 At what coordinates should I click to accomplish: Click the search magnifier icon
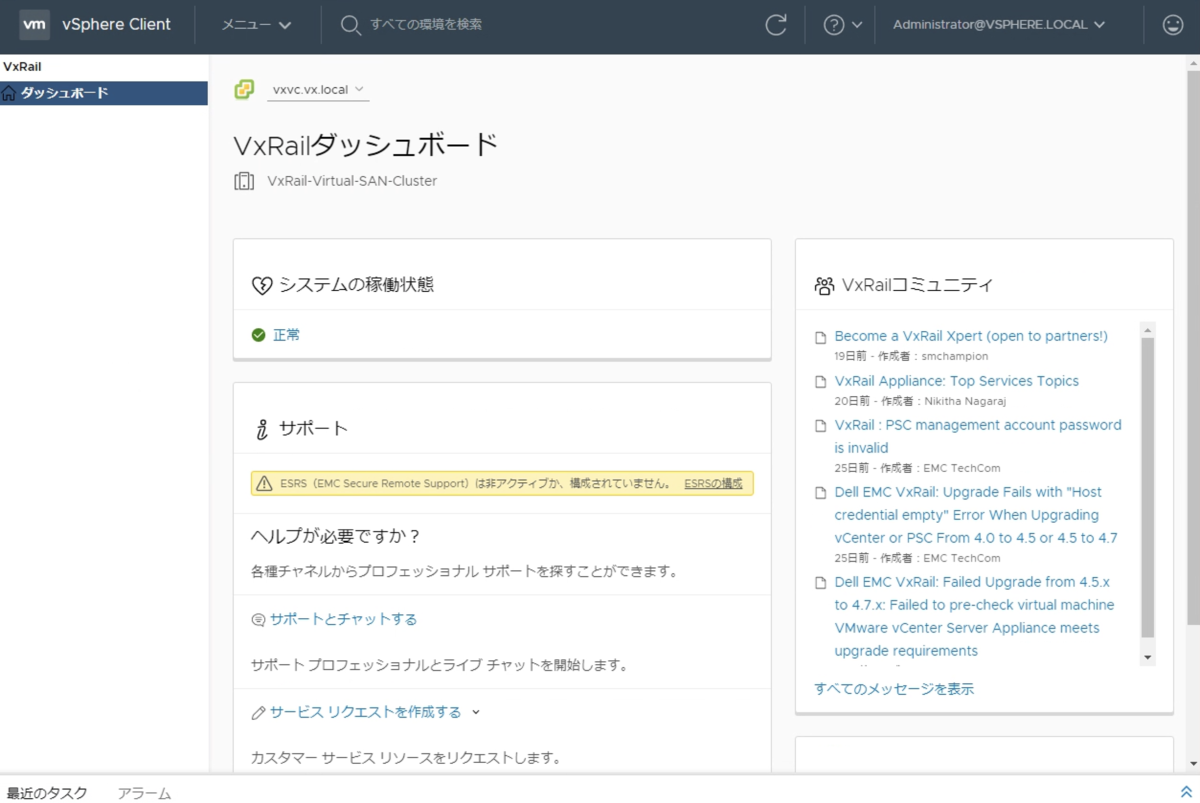tap(350, 25)
